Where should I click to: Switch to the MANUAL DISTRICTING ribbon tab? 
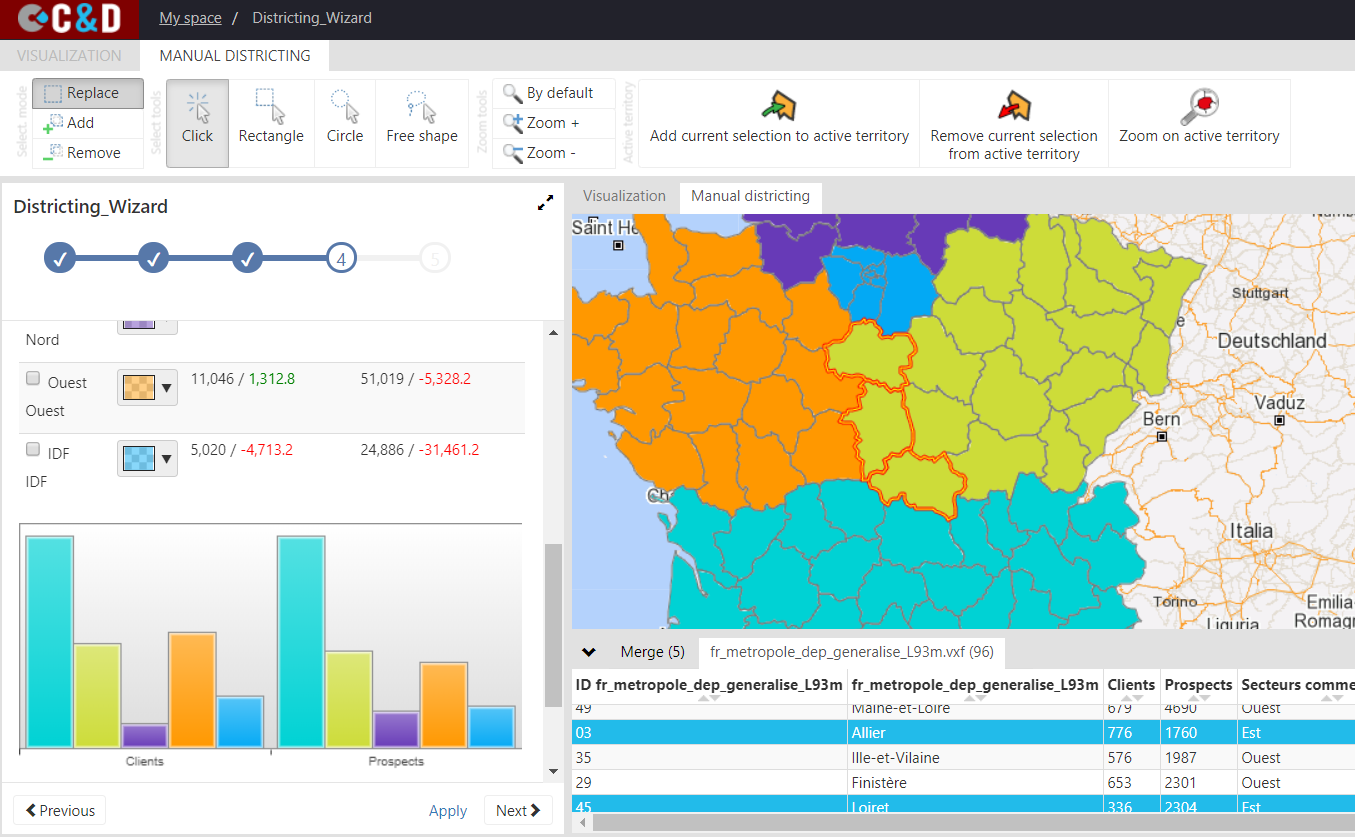click(x=235, y=56)
